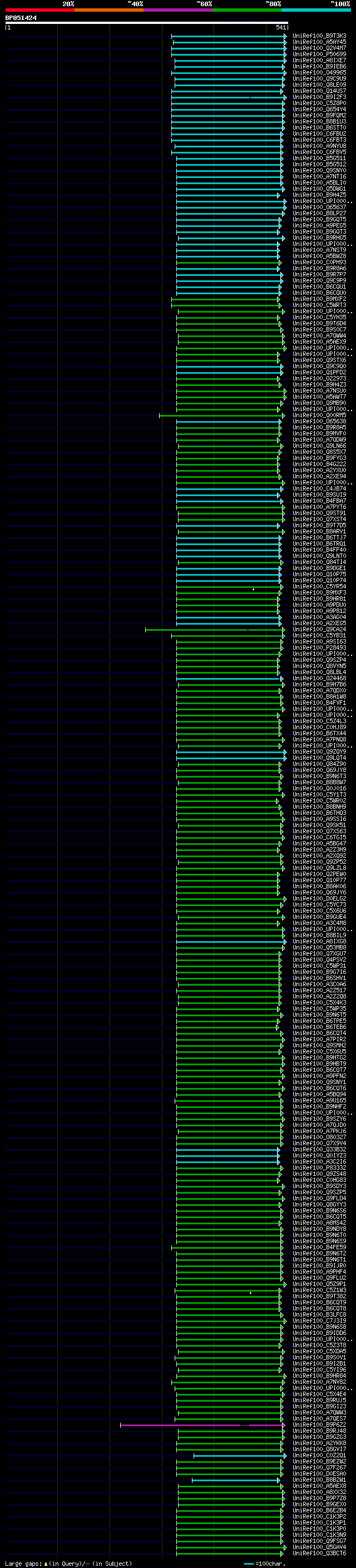Open hit UniRef100_Q2V4M7
The height and width of the screenshot is (1568, 356).
(319, 48)
